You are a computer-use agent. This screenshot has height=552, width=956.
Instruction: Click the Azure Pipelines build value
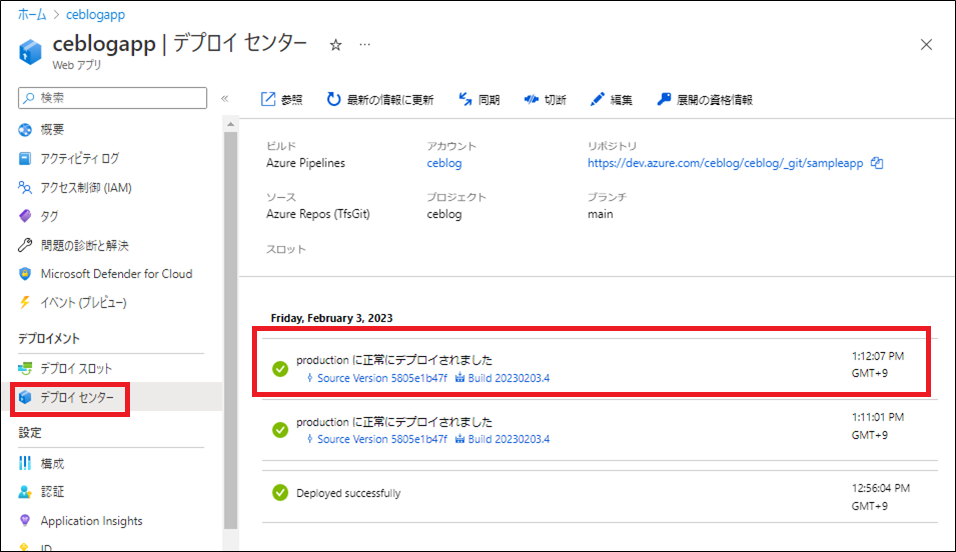click(x=305, y=163)
